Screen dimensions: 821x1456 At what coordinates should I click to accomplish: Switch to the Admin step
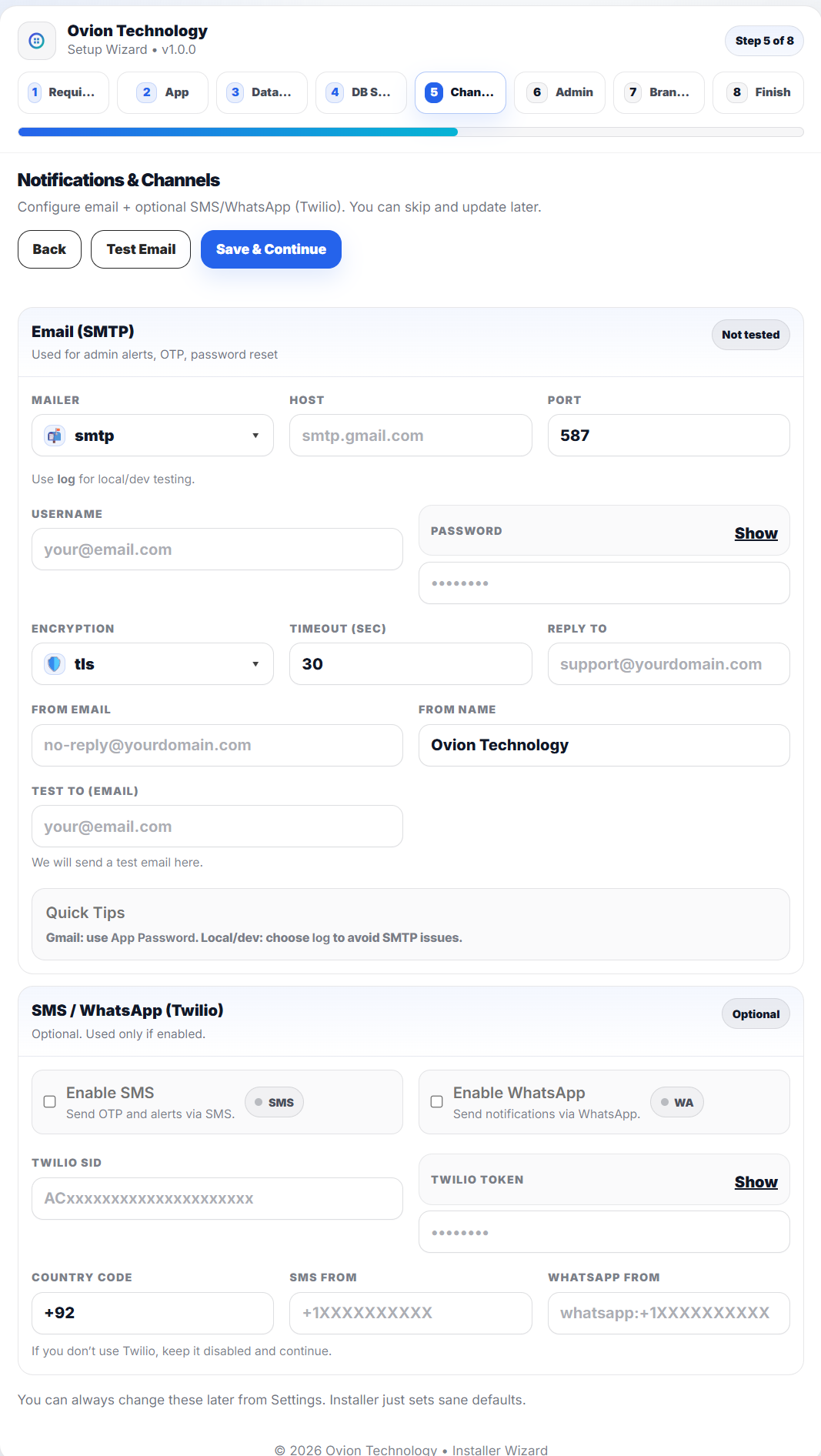point(559,92)
